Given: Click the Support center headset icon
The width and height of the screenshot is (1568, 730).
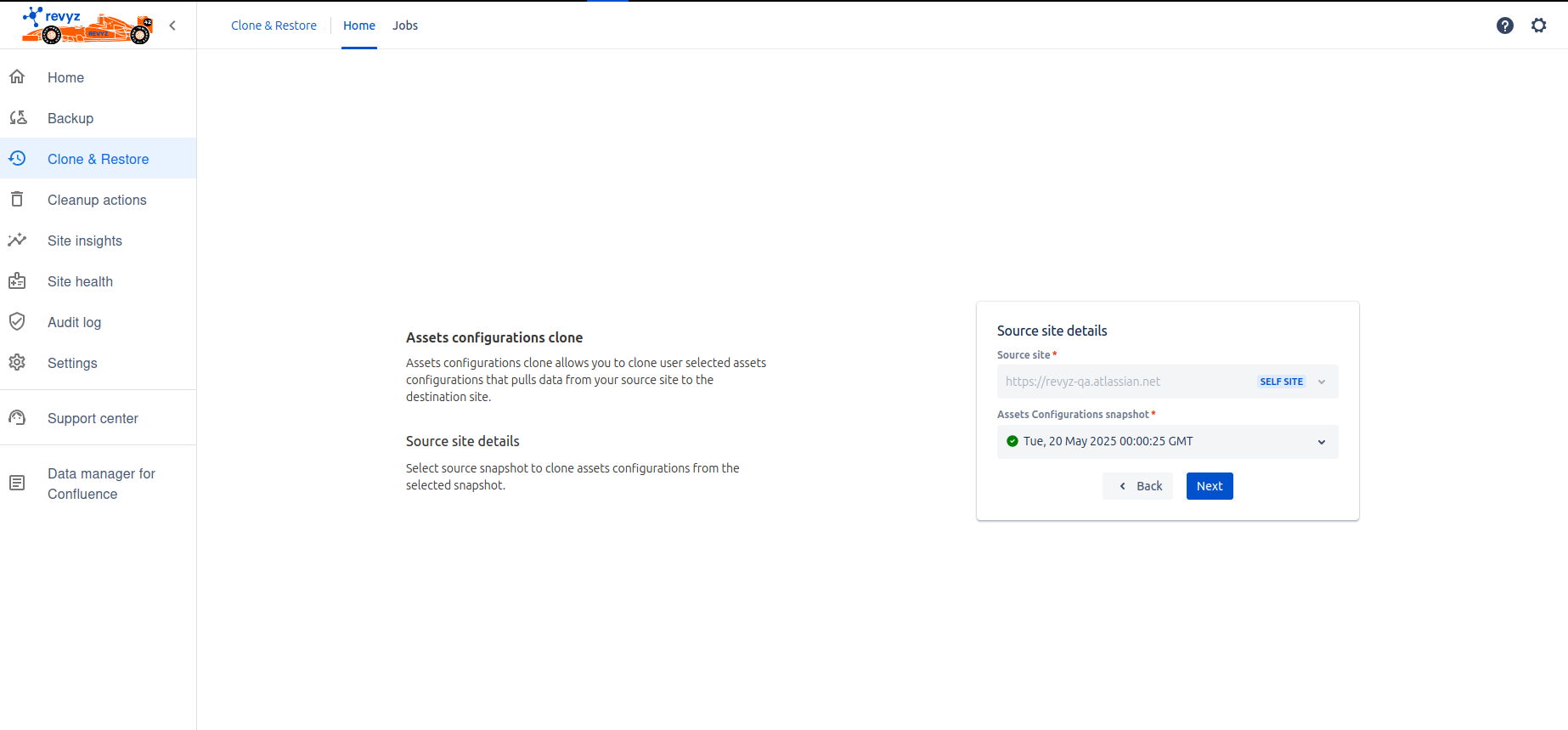Looking at the screenshot, I should 17,418.
